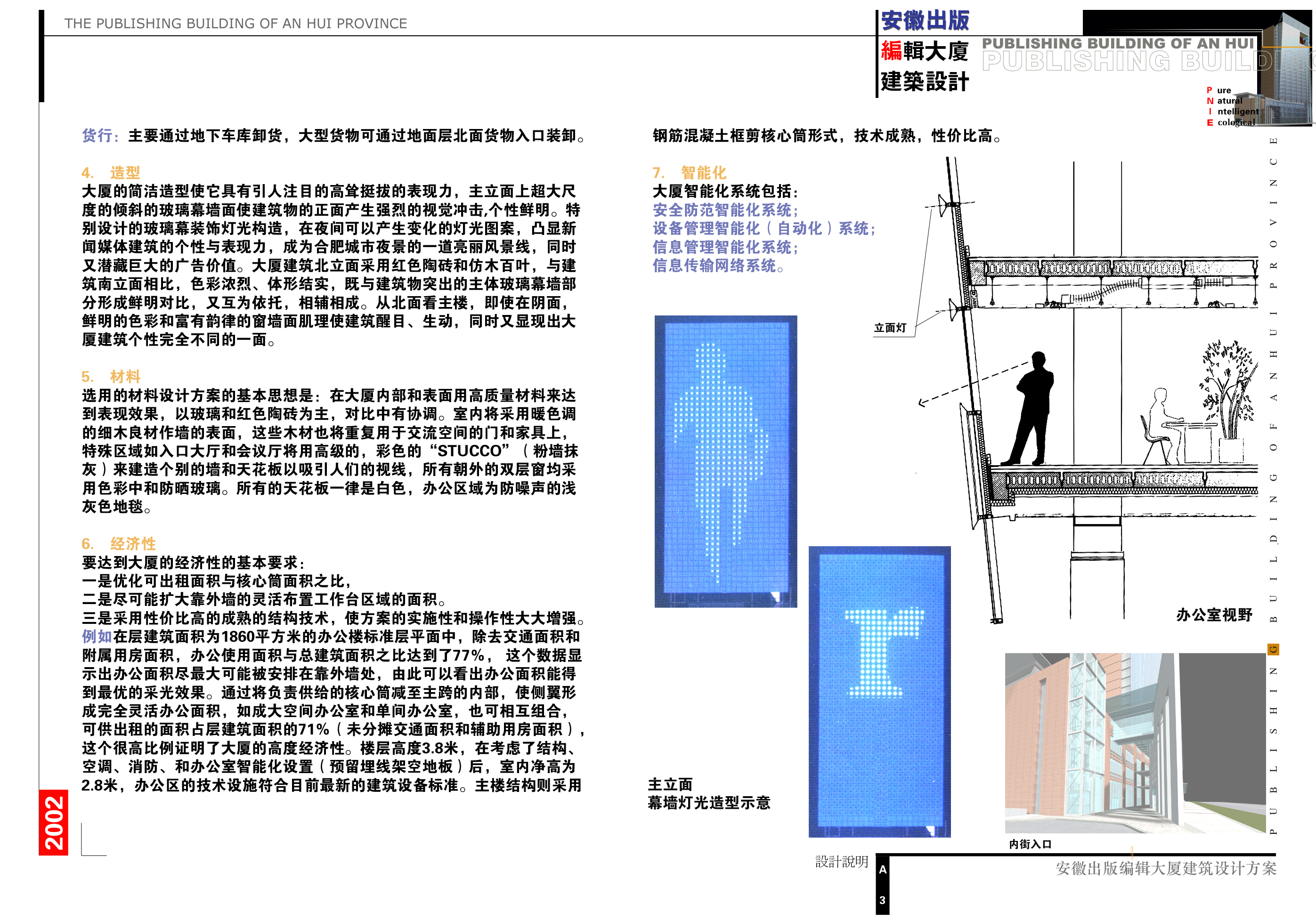This screenshot has height=920, width=1316.
Task: Click the page number '3' in the black bar
Action: [883, 901]
